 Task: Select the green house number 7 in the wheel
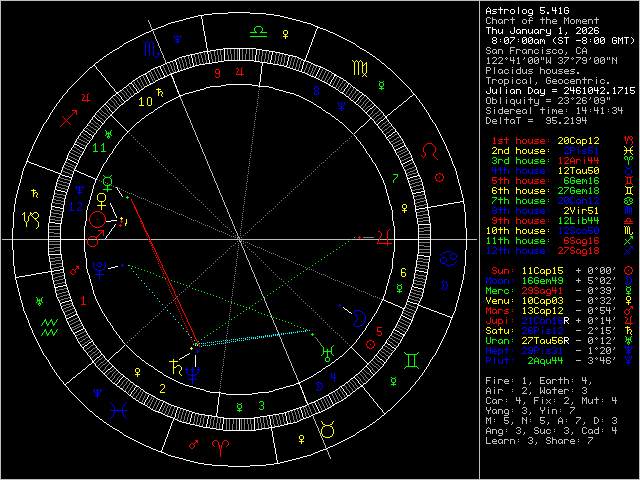click(395, 178)
